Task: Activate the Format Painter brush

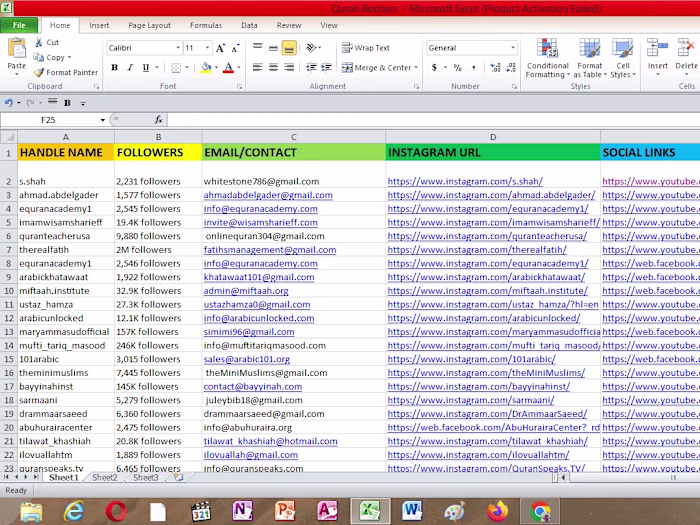Action: pos(39,72)
